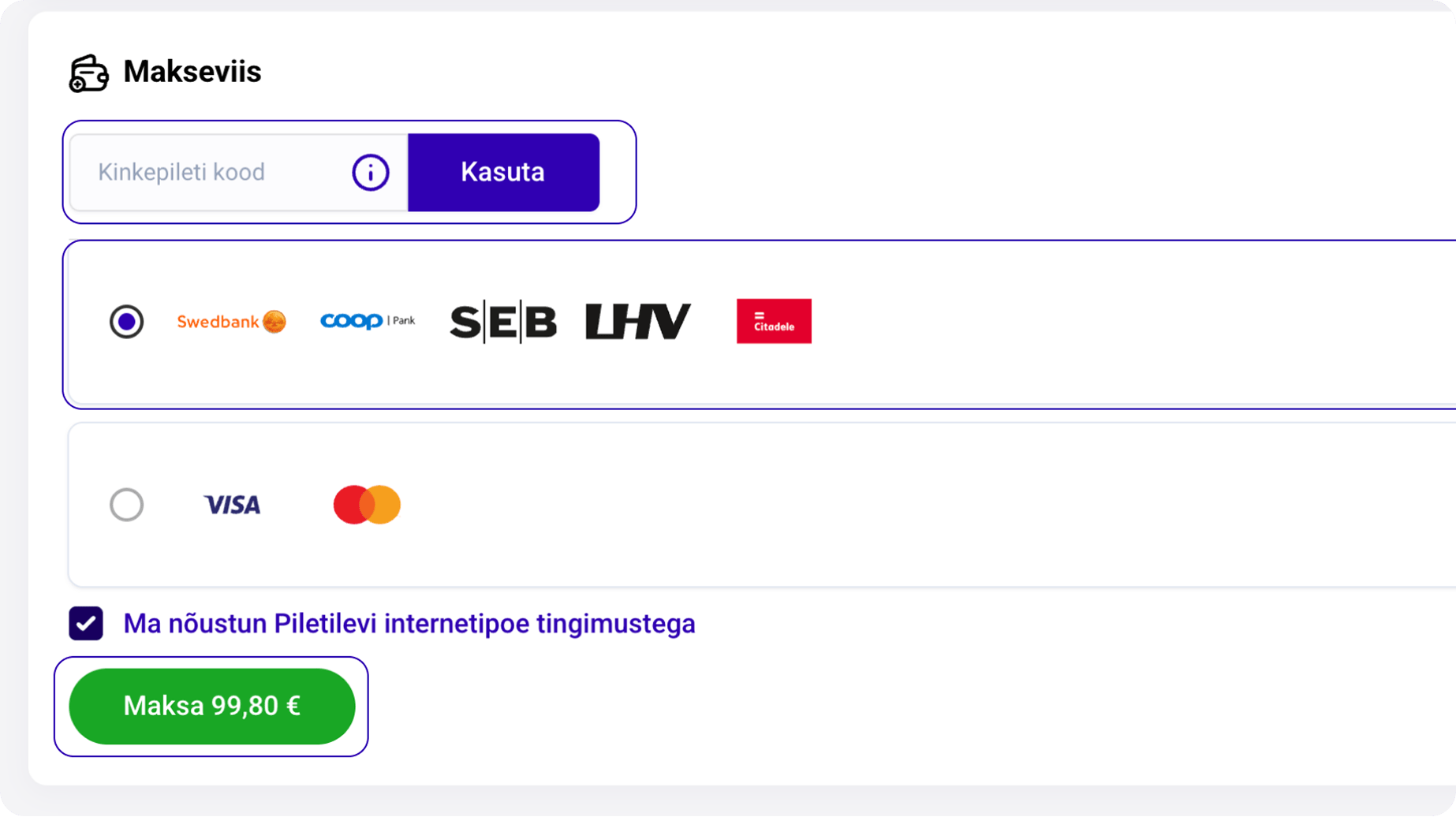1456x817 pixels.
Task: Choose the Swedbank logo
Action: point(231,322)
